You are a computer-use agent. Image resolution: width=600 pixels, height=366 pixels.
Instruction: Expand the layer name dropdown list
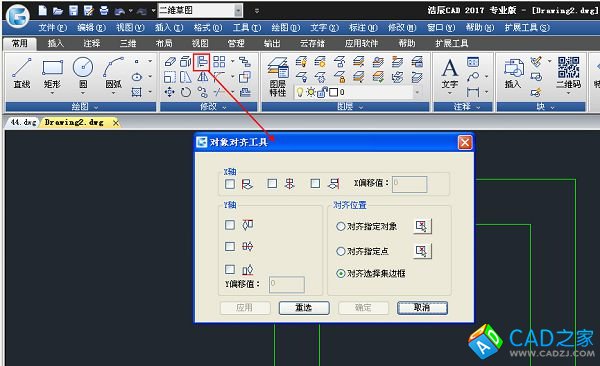[x=417, y=92]
